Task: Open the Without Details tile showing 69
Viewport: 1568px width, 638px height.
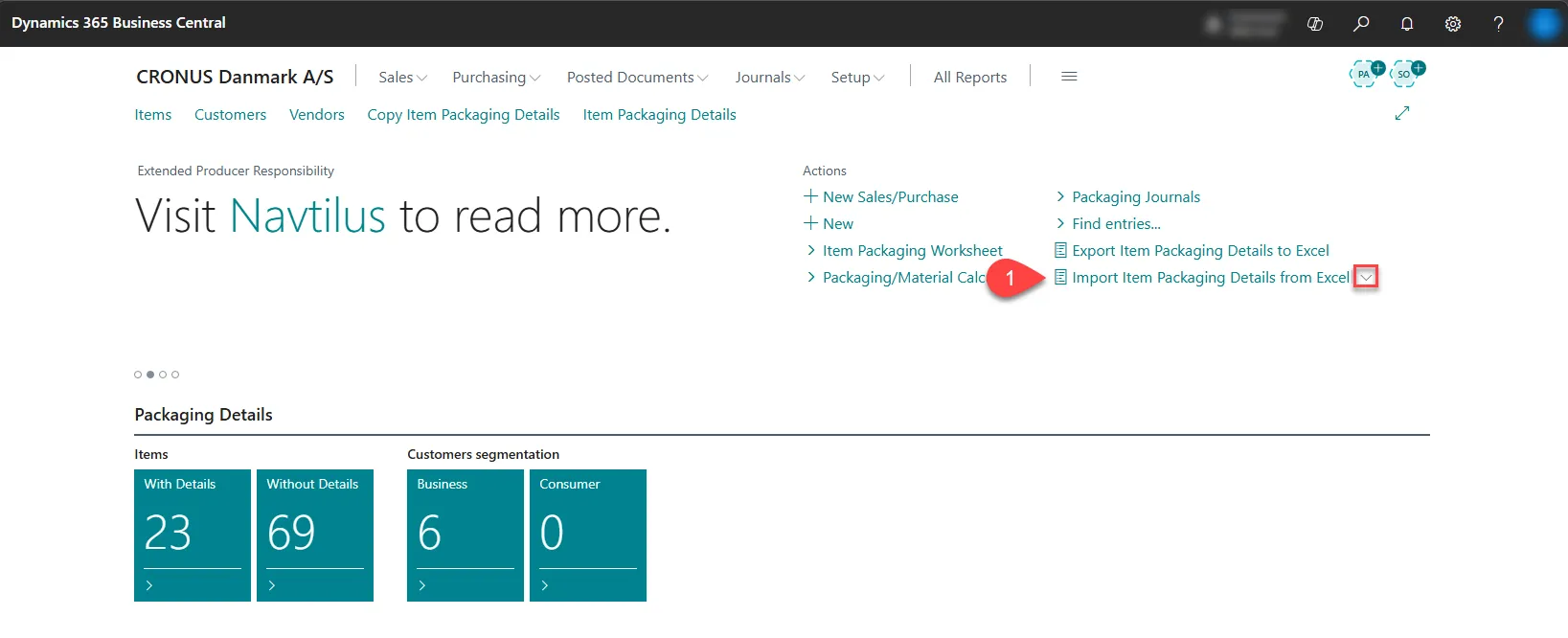Action: tap(315, 535)
